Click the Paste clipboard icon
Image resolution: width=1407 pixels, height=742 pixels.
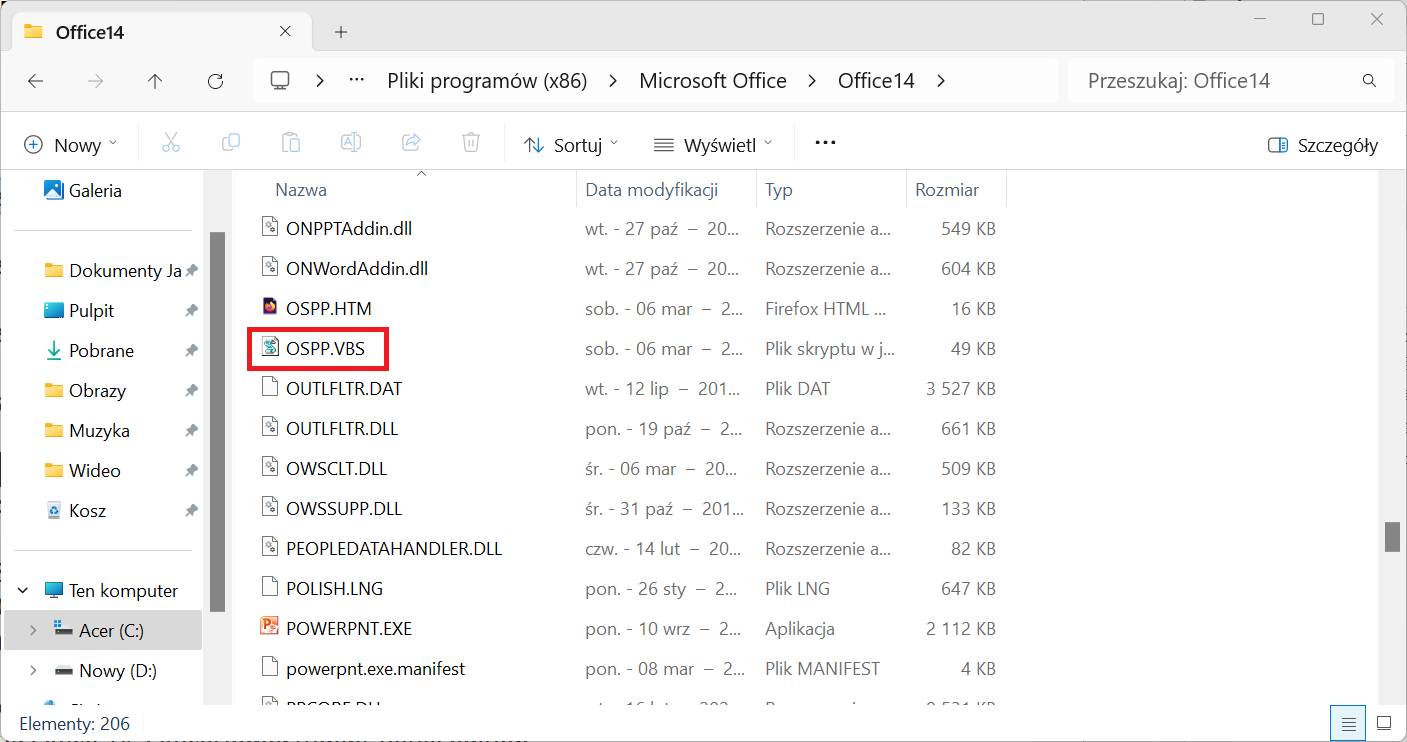[291, 144]
